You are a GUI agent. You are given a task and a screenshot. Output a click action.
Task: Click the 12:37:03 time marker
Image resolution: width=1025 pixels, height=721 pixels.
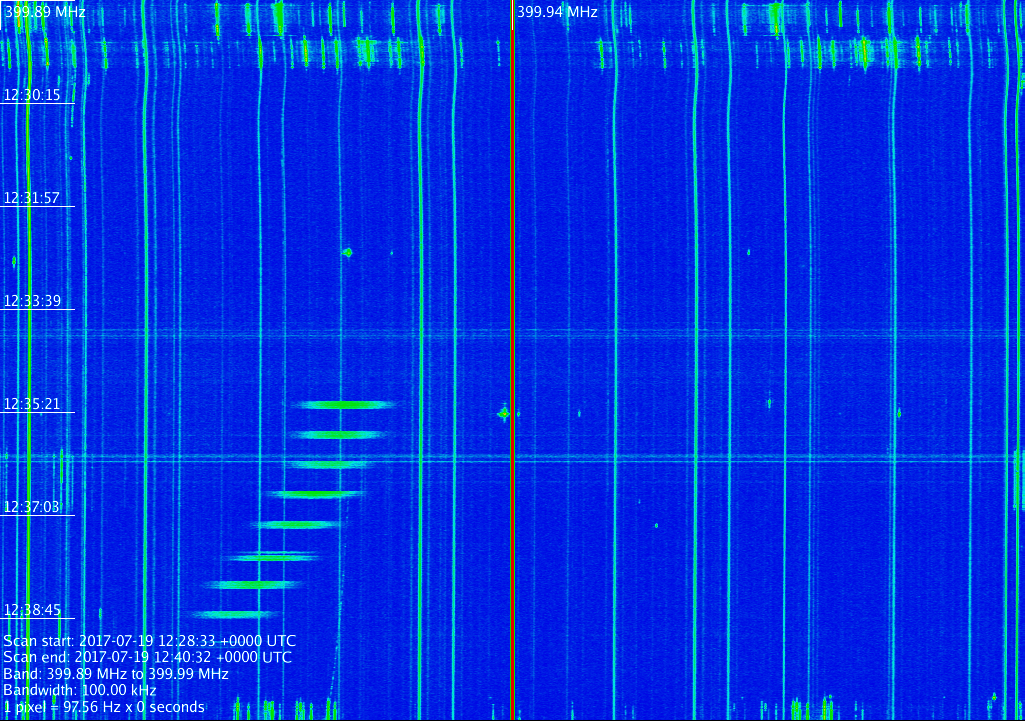tap(32, 507)
